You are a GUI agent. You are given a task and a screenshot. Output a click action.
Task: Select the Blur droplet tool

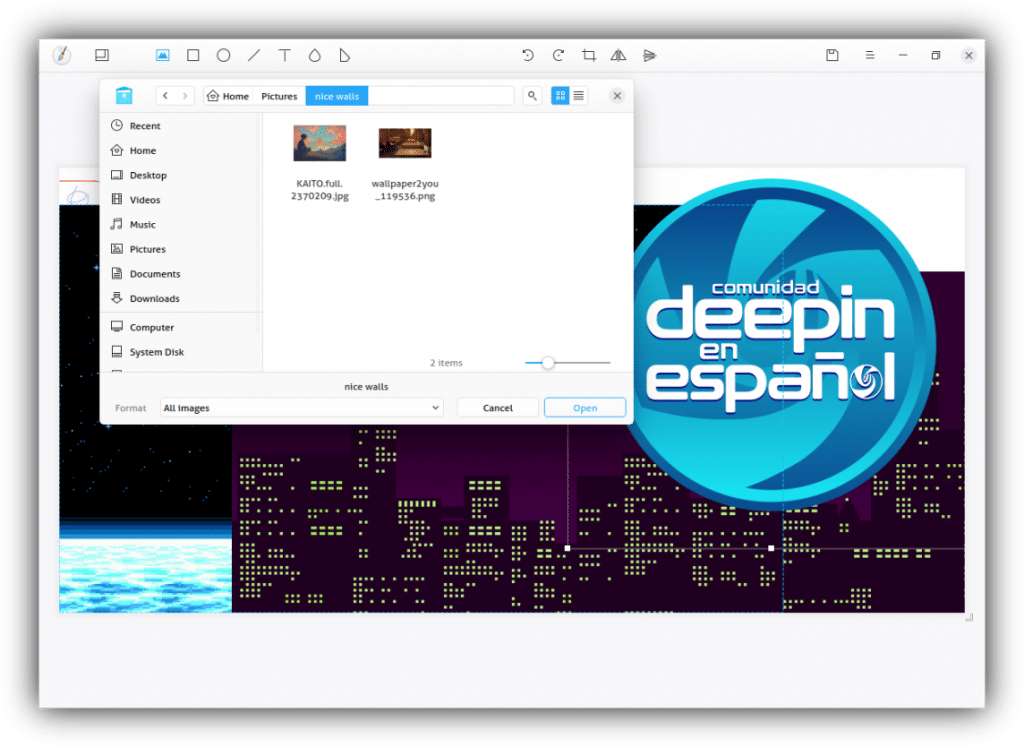point(315,56)
